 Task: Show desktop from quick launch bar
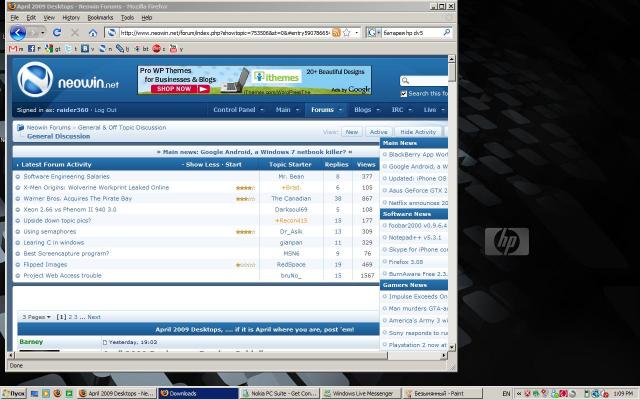pyautogui.click(x=34, y=393)
